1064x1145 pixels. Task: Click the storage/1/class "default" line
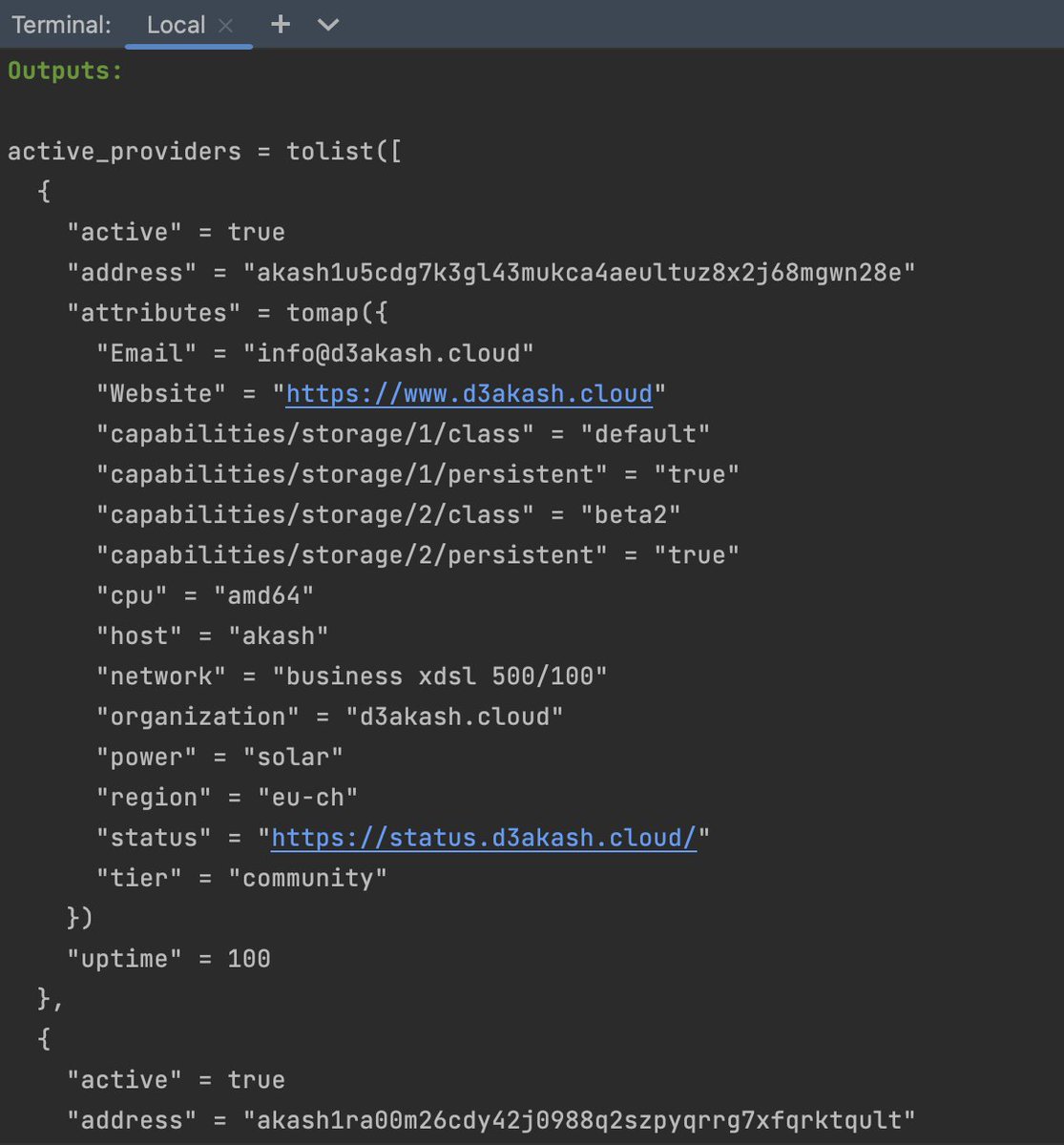click(403, 434)
